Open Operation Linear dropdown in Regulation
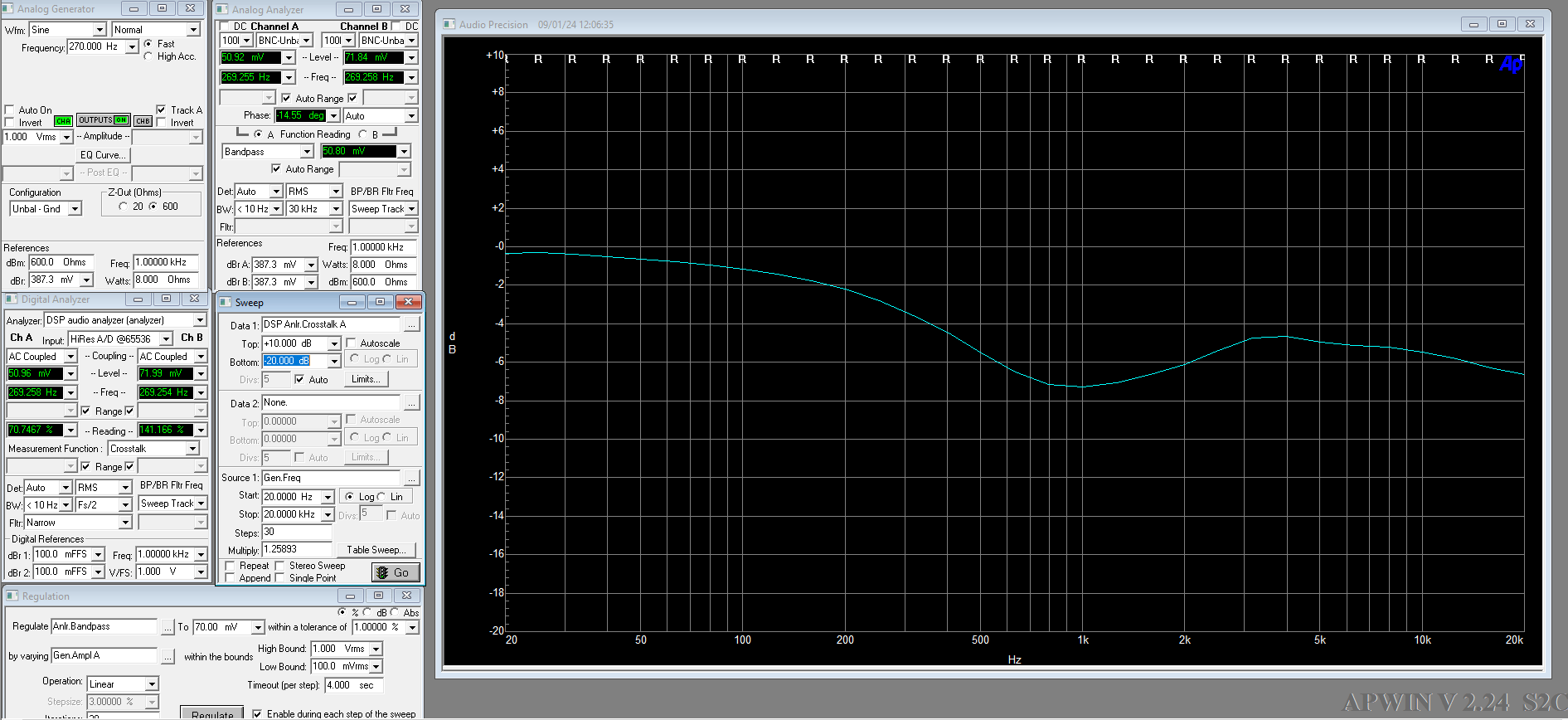 152,684
